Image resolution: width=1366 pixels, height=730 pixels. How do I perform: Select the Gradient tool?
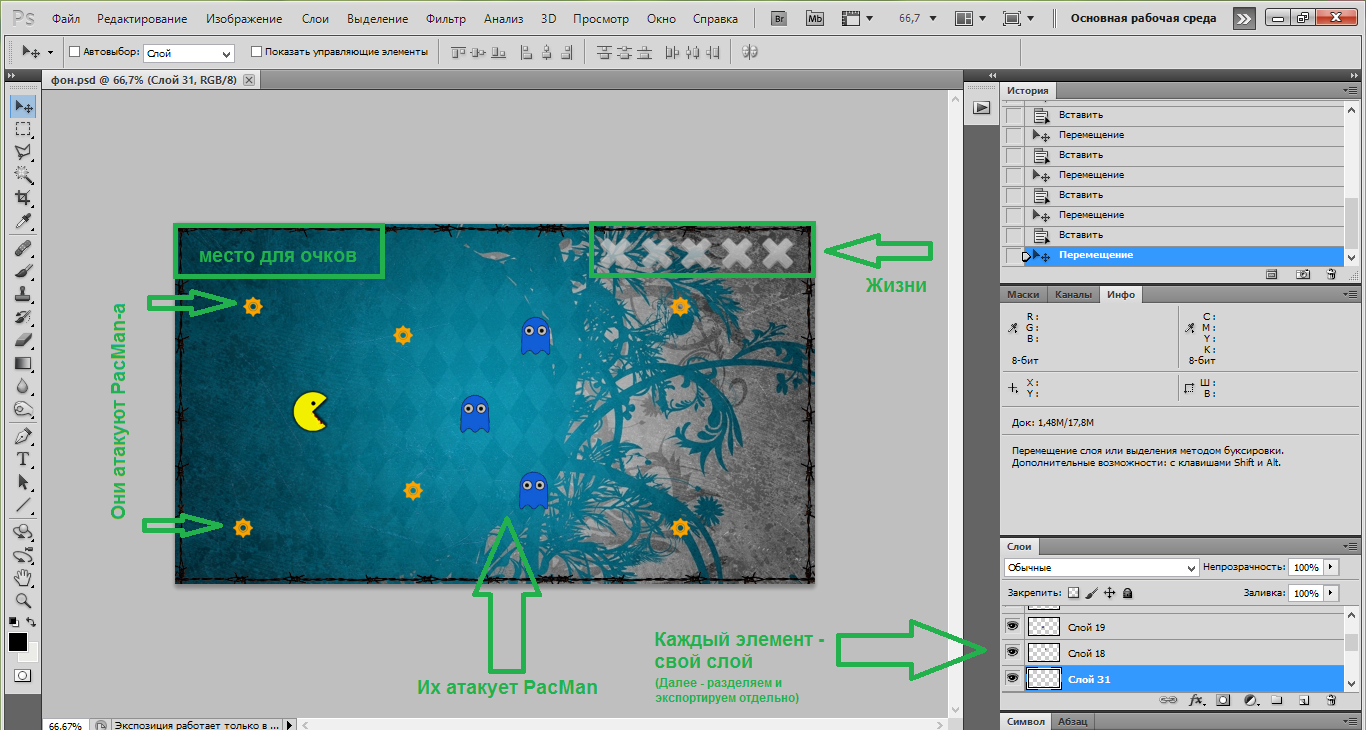point(23,363)
